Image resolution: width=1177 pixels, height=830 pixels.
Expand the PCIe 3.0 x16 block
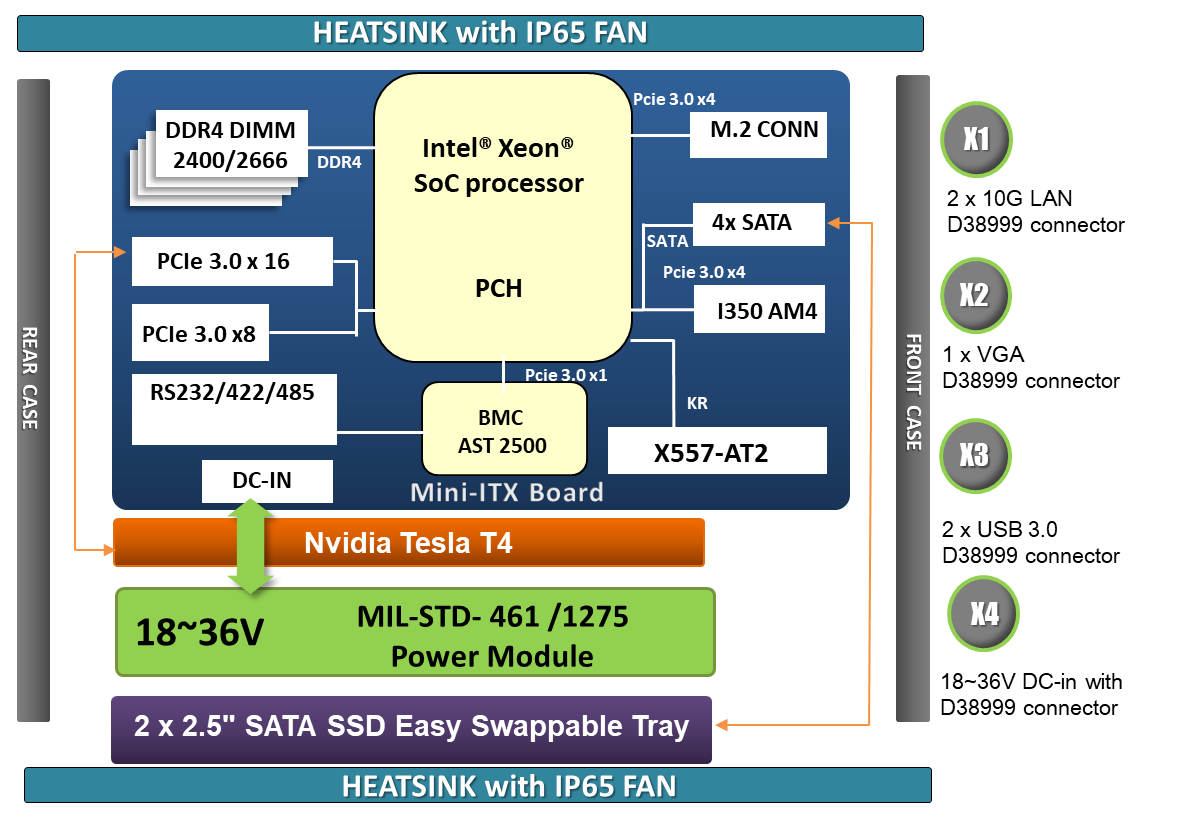pos(232,261)
